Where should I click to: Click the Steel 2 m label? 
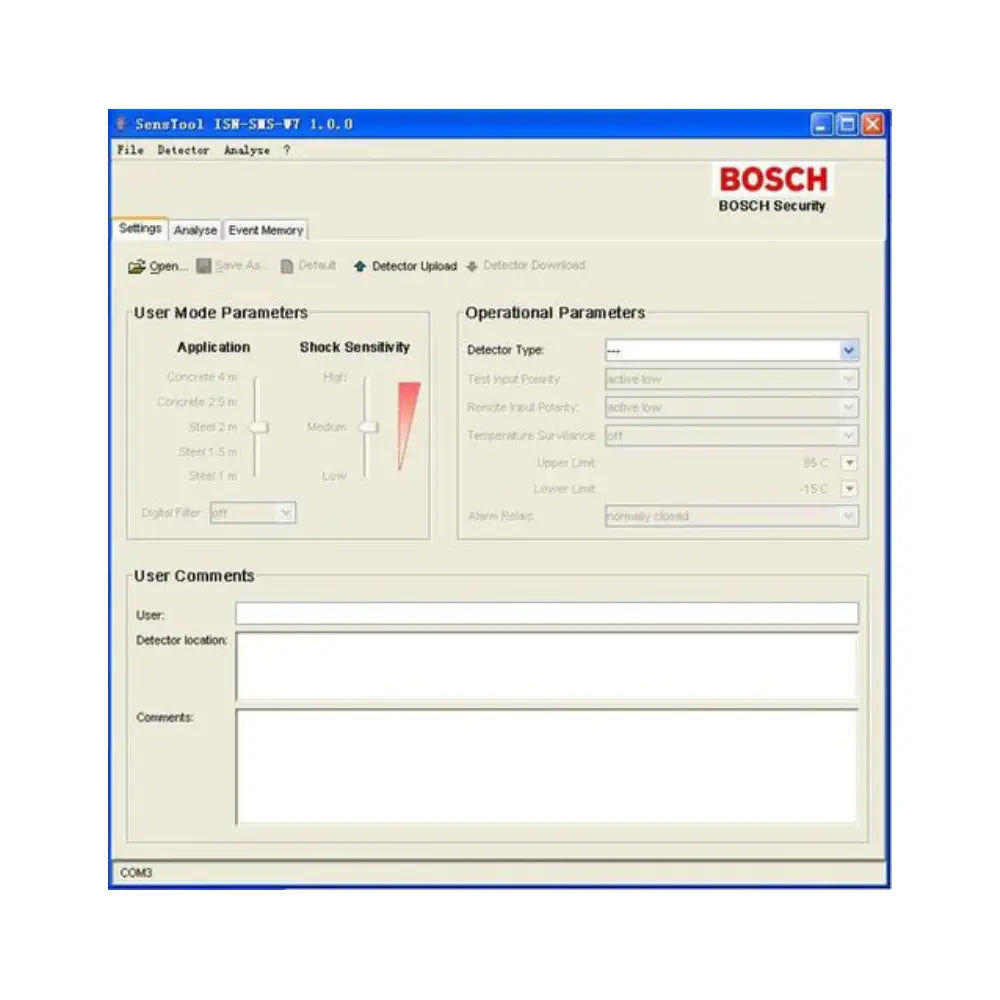coord(212,427)
